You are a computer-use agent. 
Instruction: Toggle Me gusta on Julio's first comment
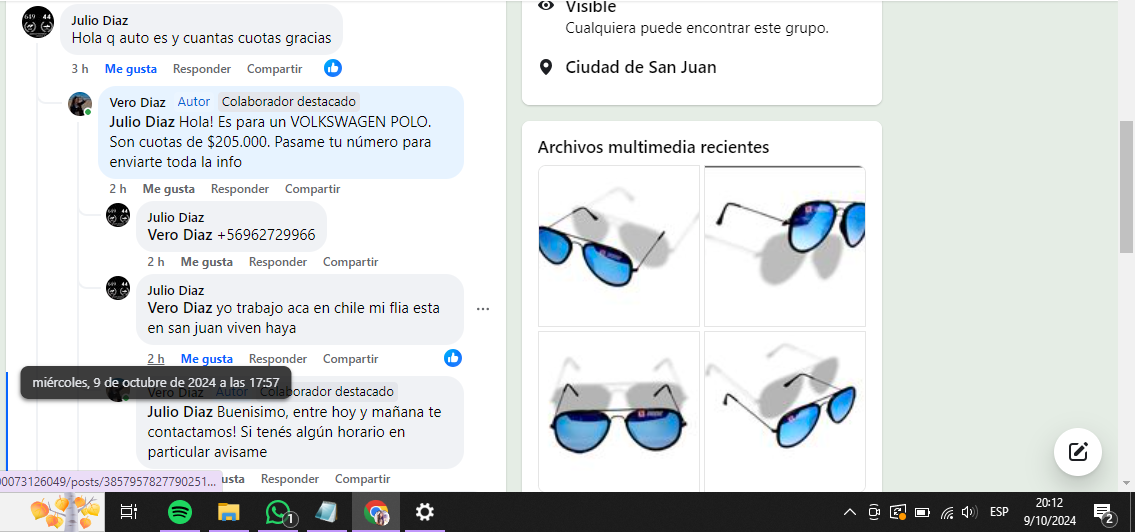[x=131, y=69]
